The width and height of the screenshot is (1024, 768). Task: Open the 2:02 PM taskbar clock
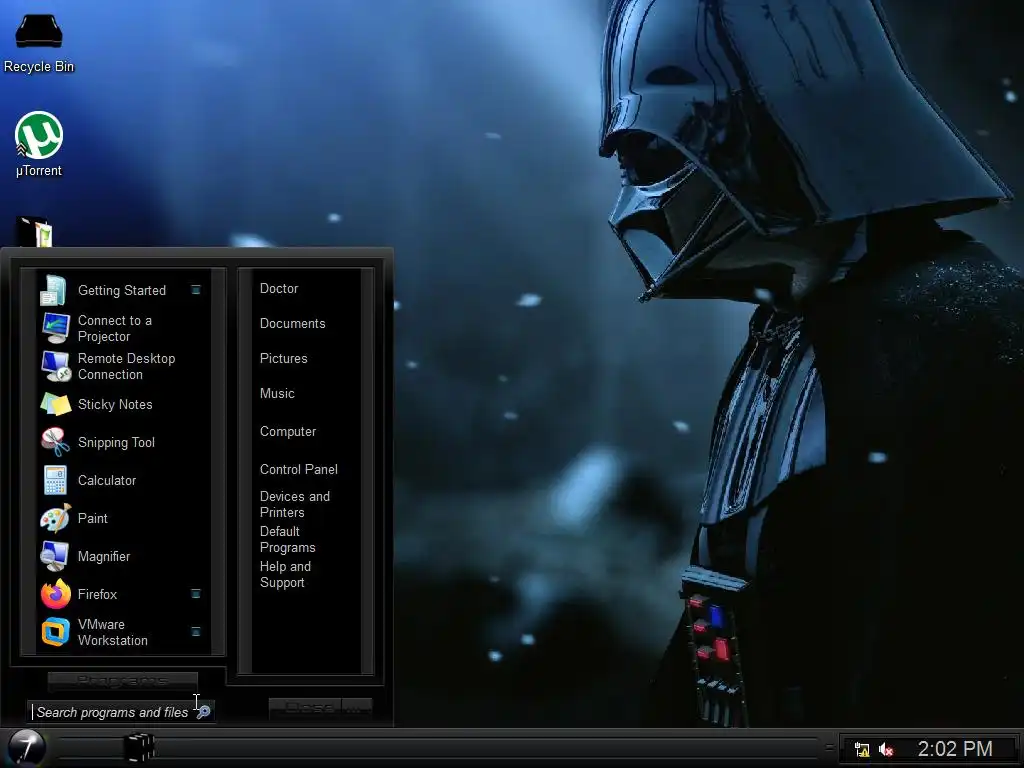pos(955,748)
